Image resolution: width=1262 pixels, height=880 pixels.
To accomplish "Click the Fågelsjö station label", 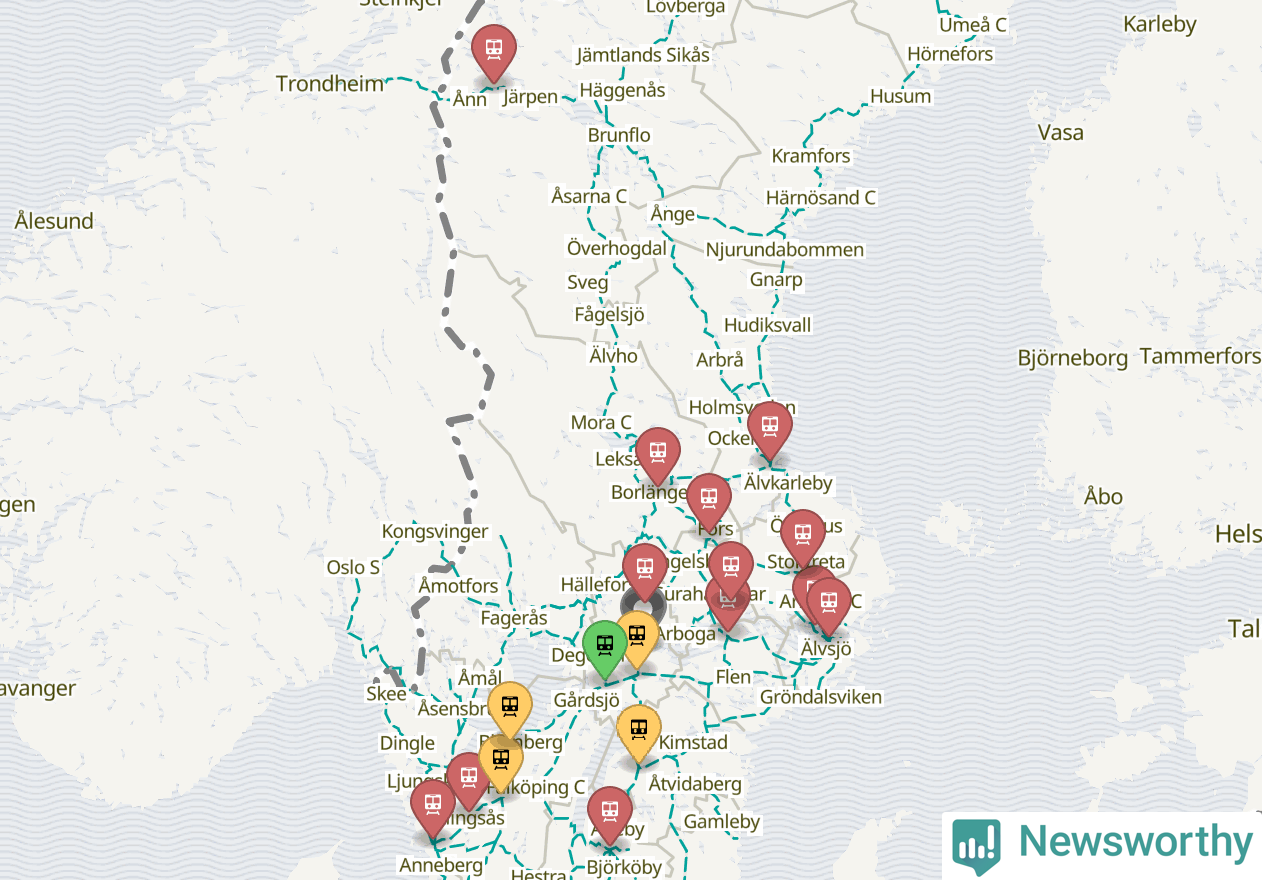I will (609, 314).
